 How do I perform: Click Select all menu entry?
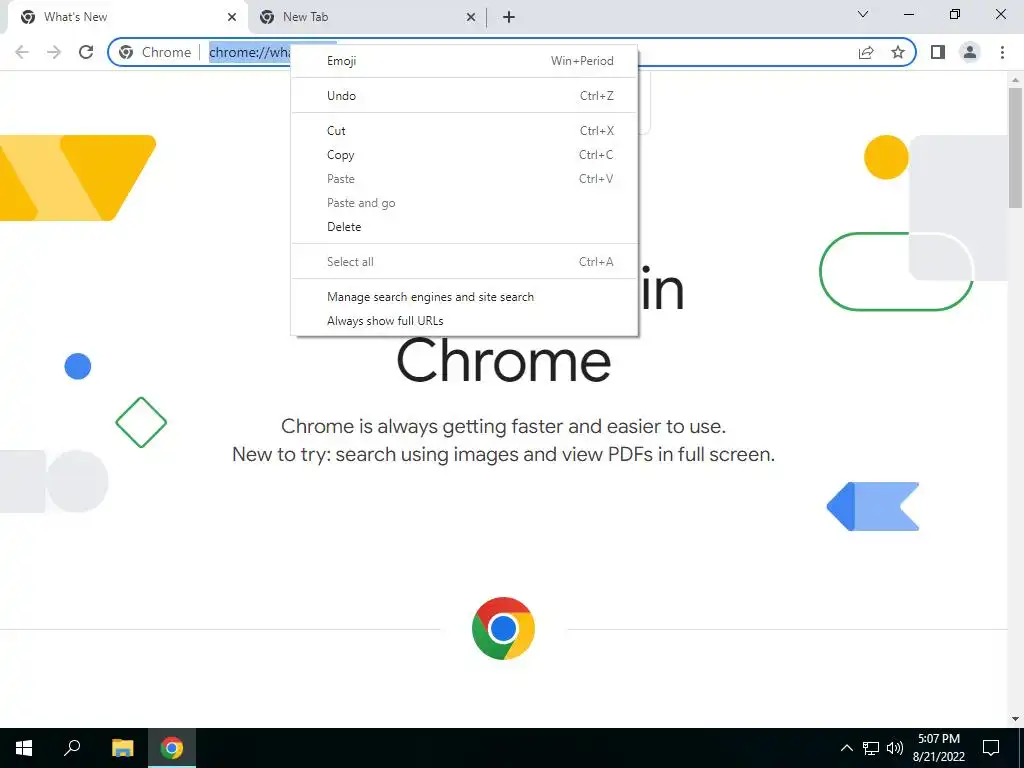pyautogui.click(x=464, y=262)
